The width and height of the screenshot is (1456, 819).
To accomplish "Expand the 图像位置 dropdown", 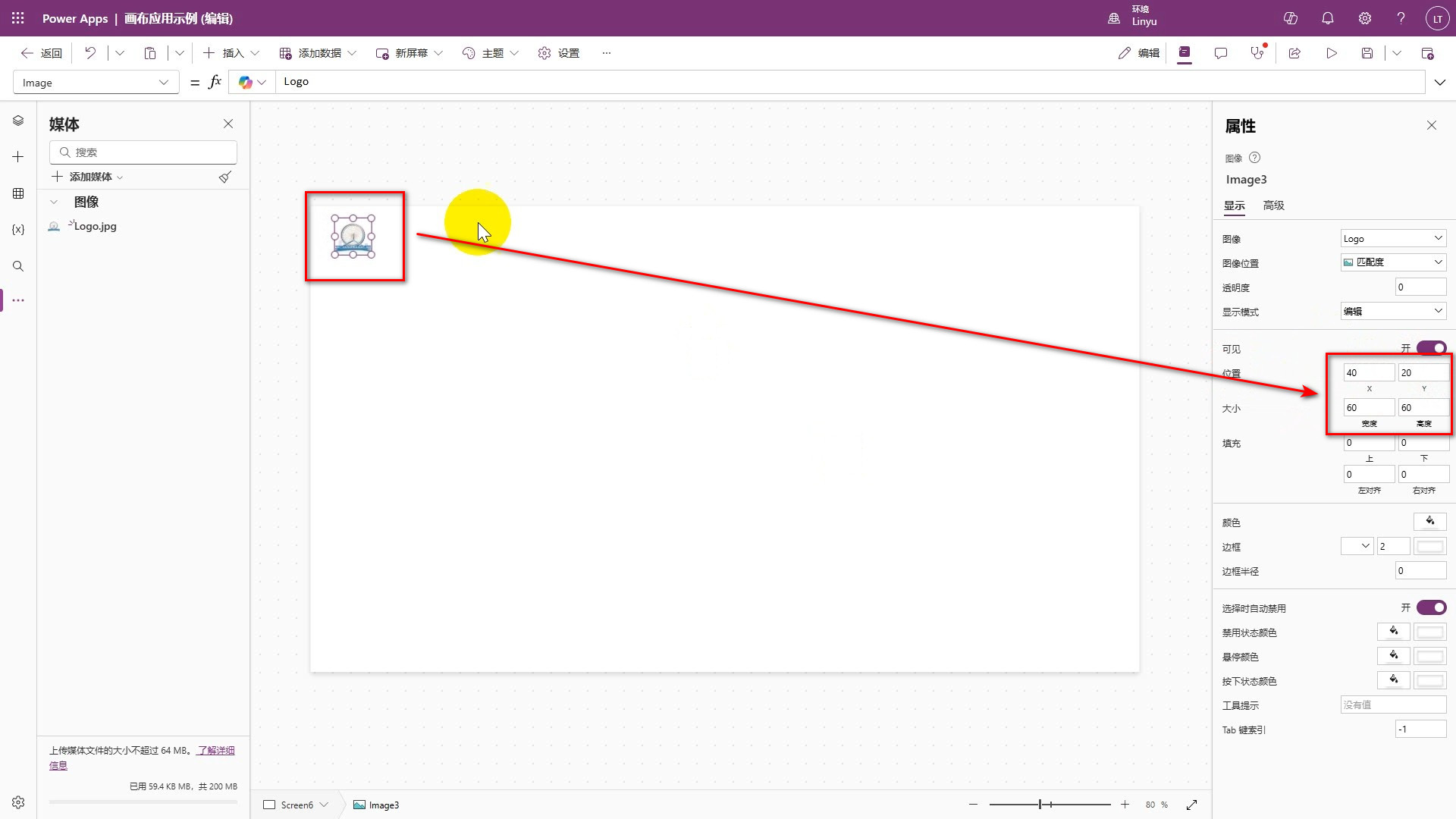I will (1393, 262).
